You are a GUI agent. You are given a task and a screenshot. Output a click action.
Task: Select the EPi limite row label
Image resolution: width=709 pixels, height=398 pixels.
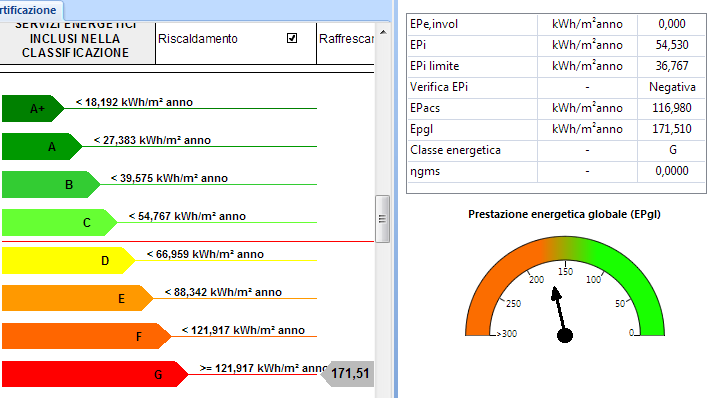tap(435, 66)
